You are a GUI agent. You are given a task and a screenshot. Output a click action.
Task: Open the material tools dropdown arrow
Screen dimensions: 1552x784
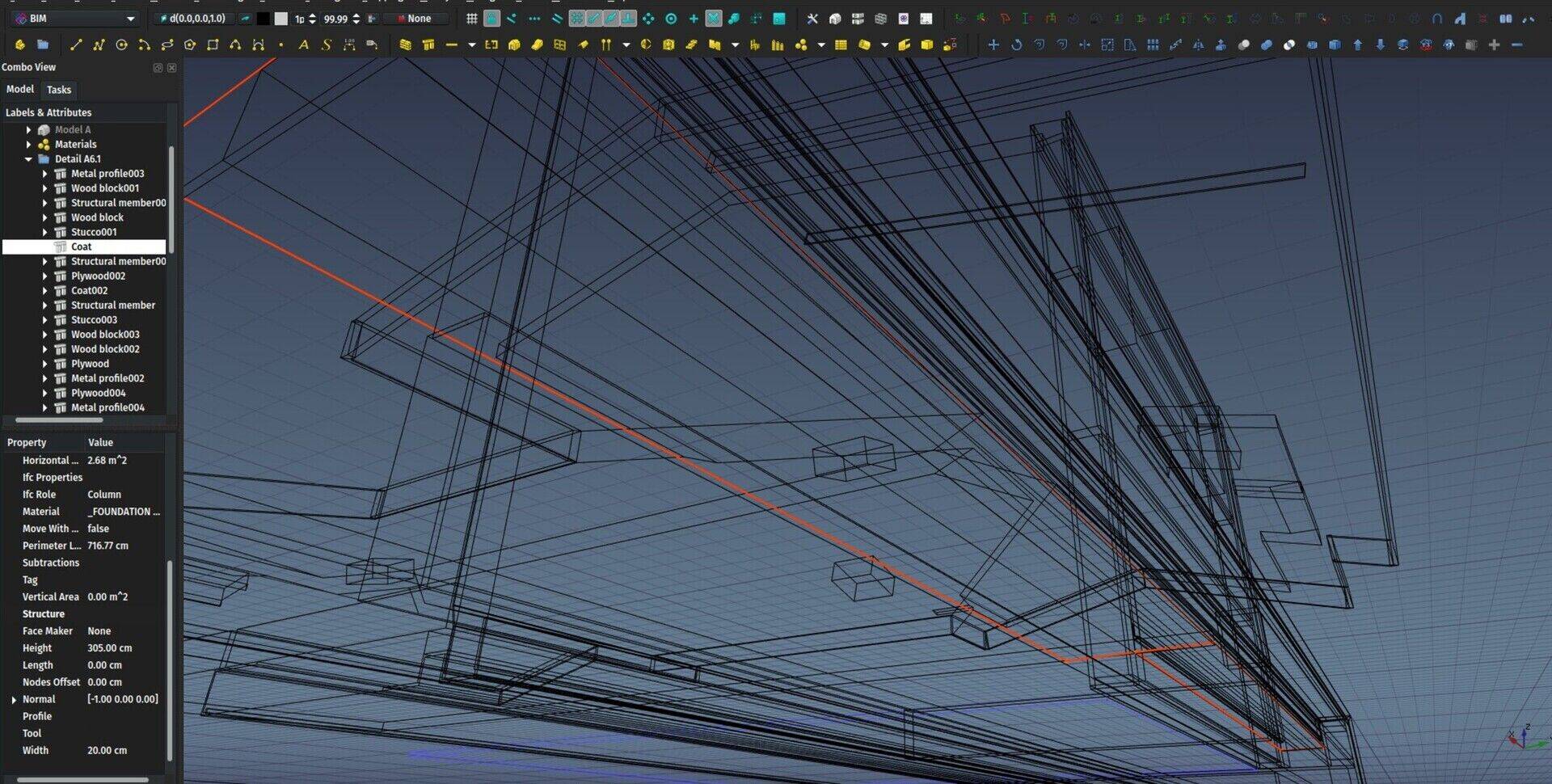coord(821,45)
